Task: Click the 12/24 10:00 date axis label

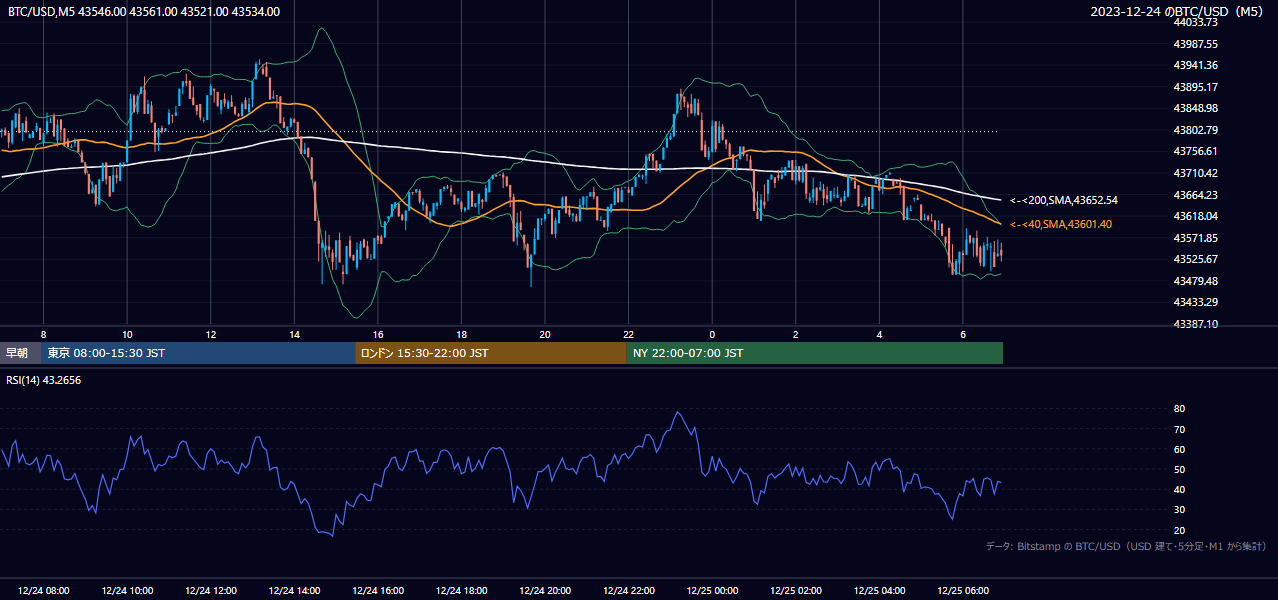Action: pos(127,591)
